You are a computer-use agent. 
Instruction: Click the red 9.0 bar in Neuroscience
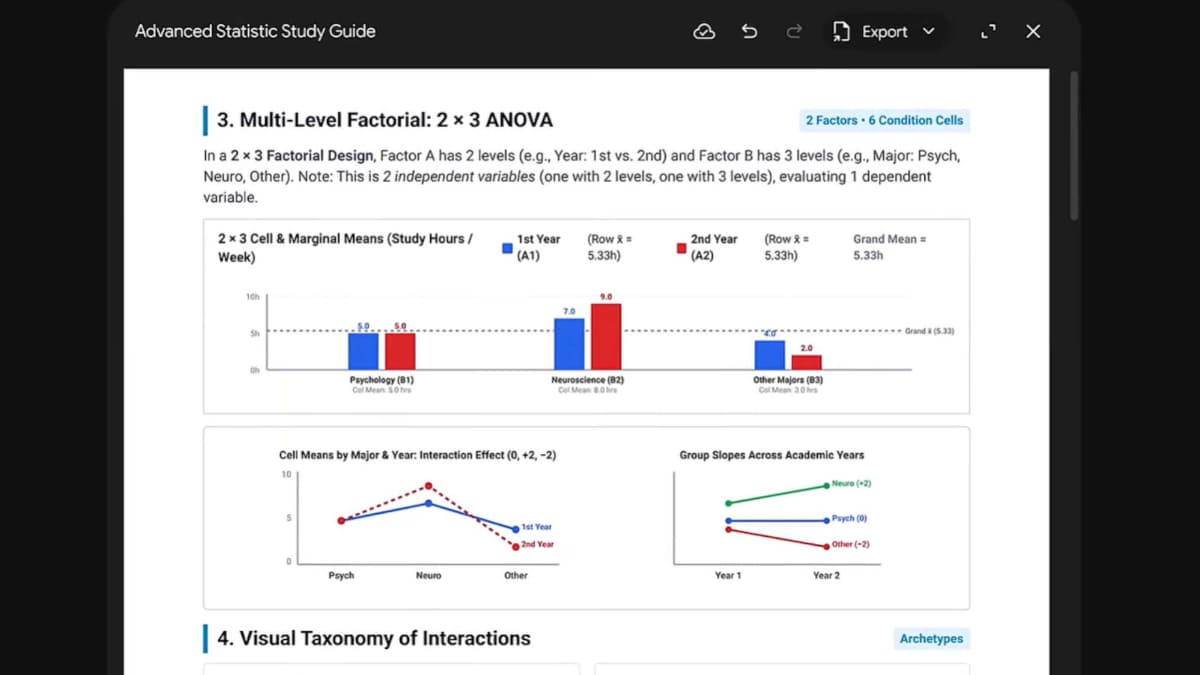tap(606, 336)
